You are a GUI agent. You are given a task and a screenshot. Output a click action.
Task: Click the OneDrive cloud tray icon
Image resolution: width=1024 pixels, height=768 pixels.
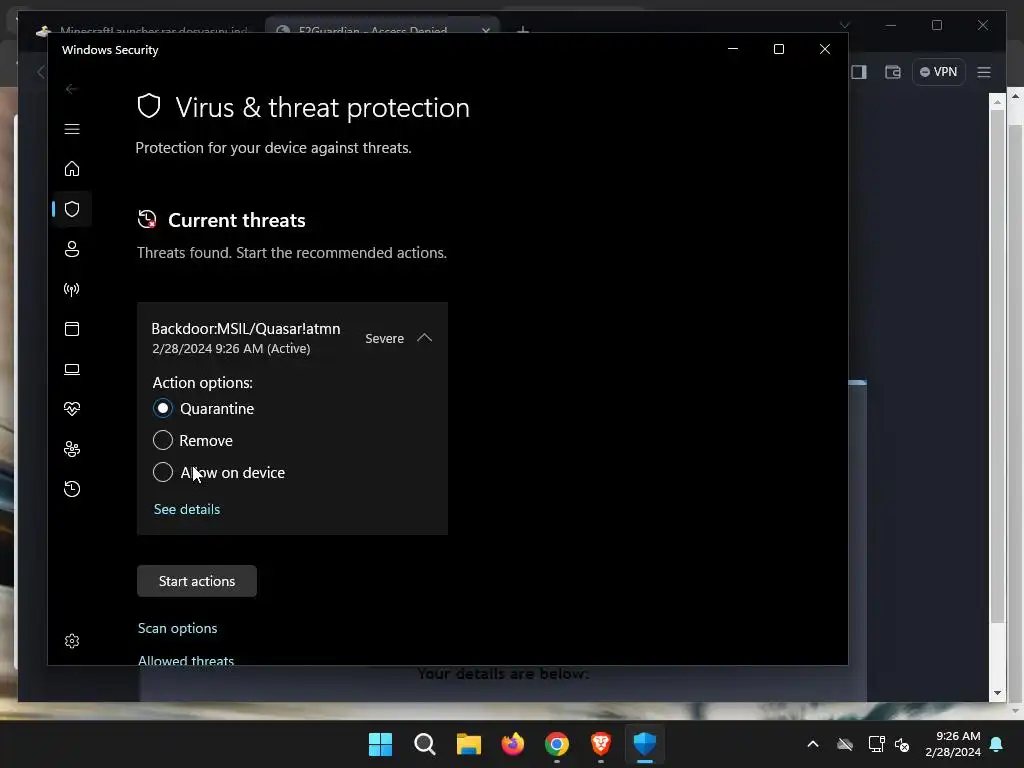[x=845, y=744]
